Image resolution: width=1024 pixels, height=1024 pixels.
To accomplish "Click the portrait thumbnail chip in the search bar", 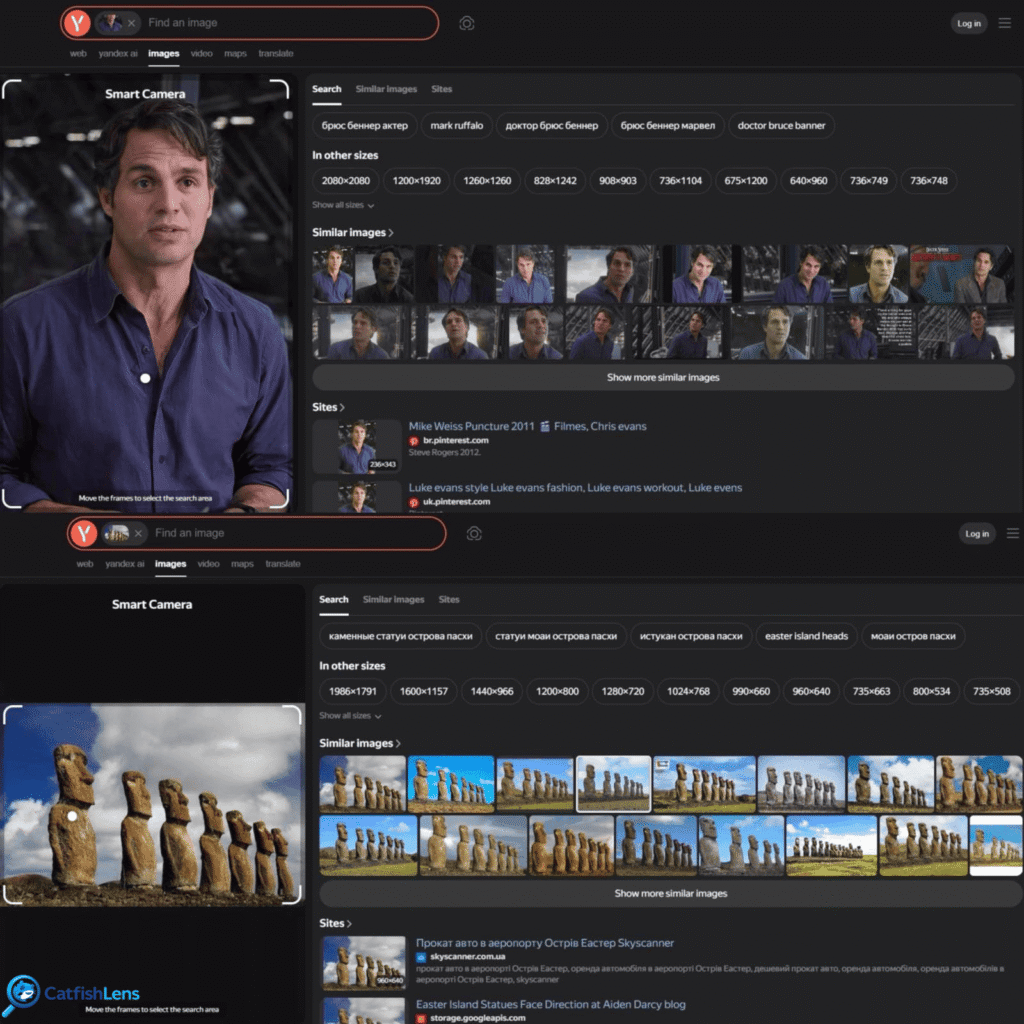I will pos(110,23).
